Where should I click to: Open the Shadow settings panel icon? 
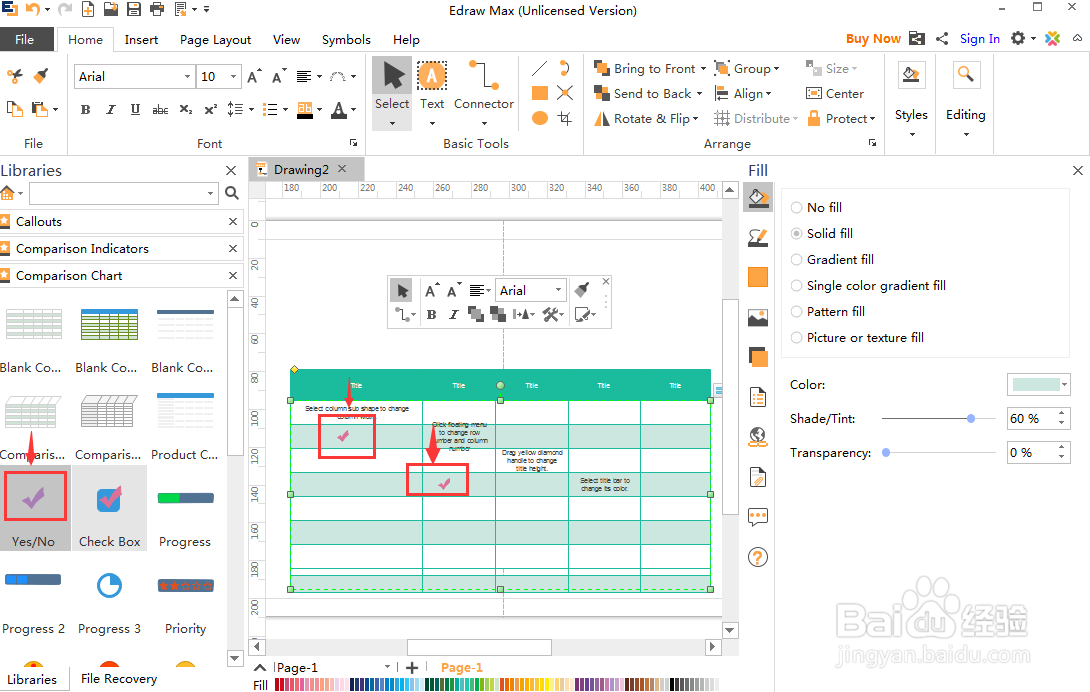(758, 277)
